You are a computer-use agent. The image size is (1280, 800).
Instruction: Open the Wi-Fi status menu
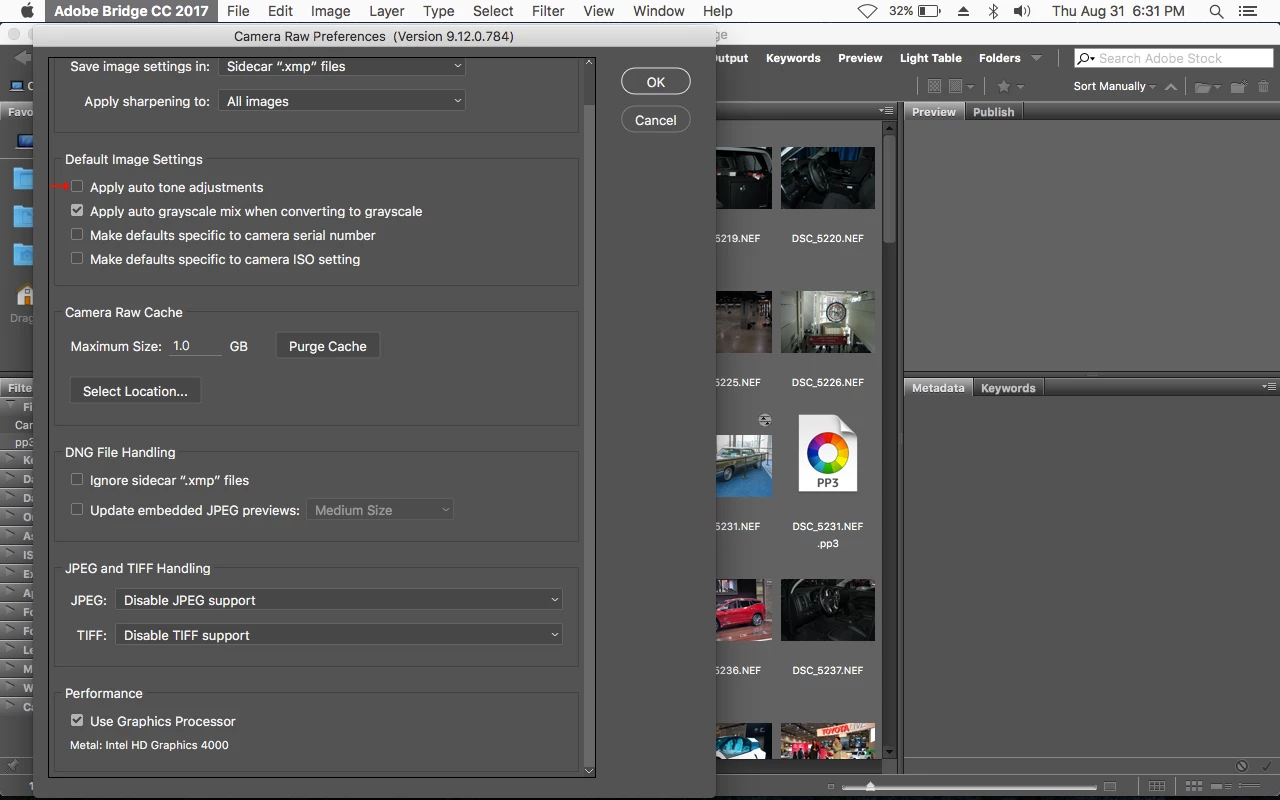[x=868, y=11]
